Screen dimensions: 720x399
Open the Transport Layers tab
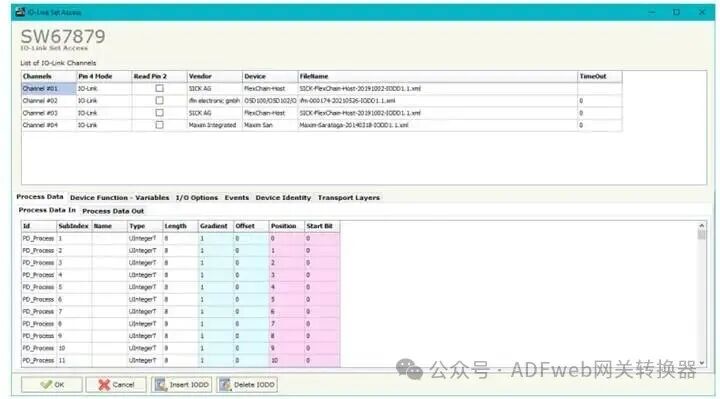(x=349, y=198)
